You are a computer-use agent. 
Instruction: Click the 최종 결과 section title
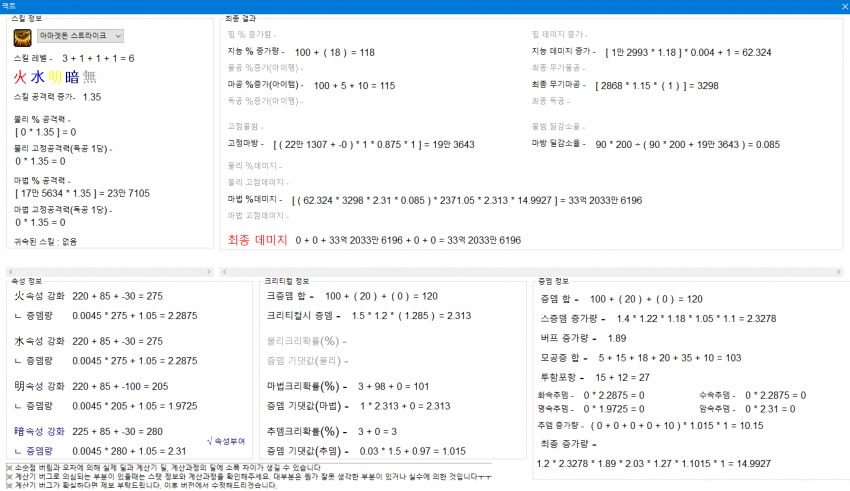[x=240, y=19]
